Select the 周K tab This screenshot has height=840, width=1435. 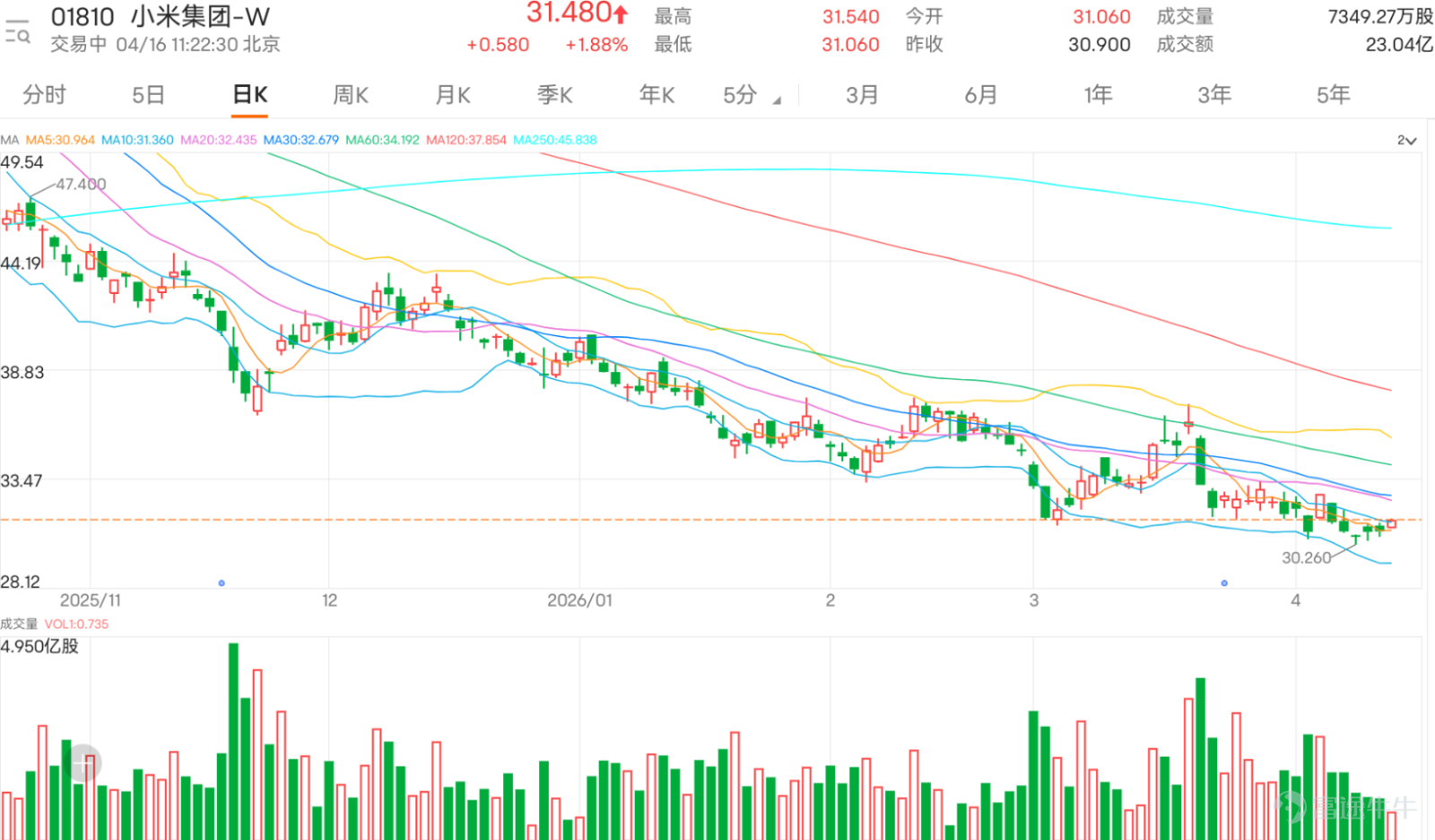click(x=351, y=95)
